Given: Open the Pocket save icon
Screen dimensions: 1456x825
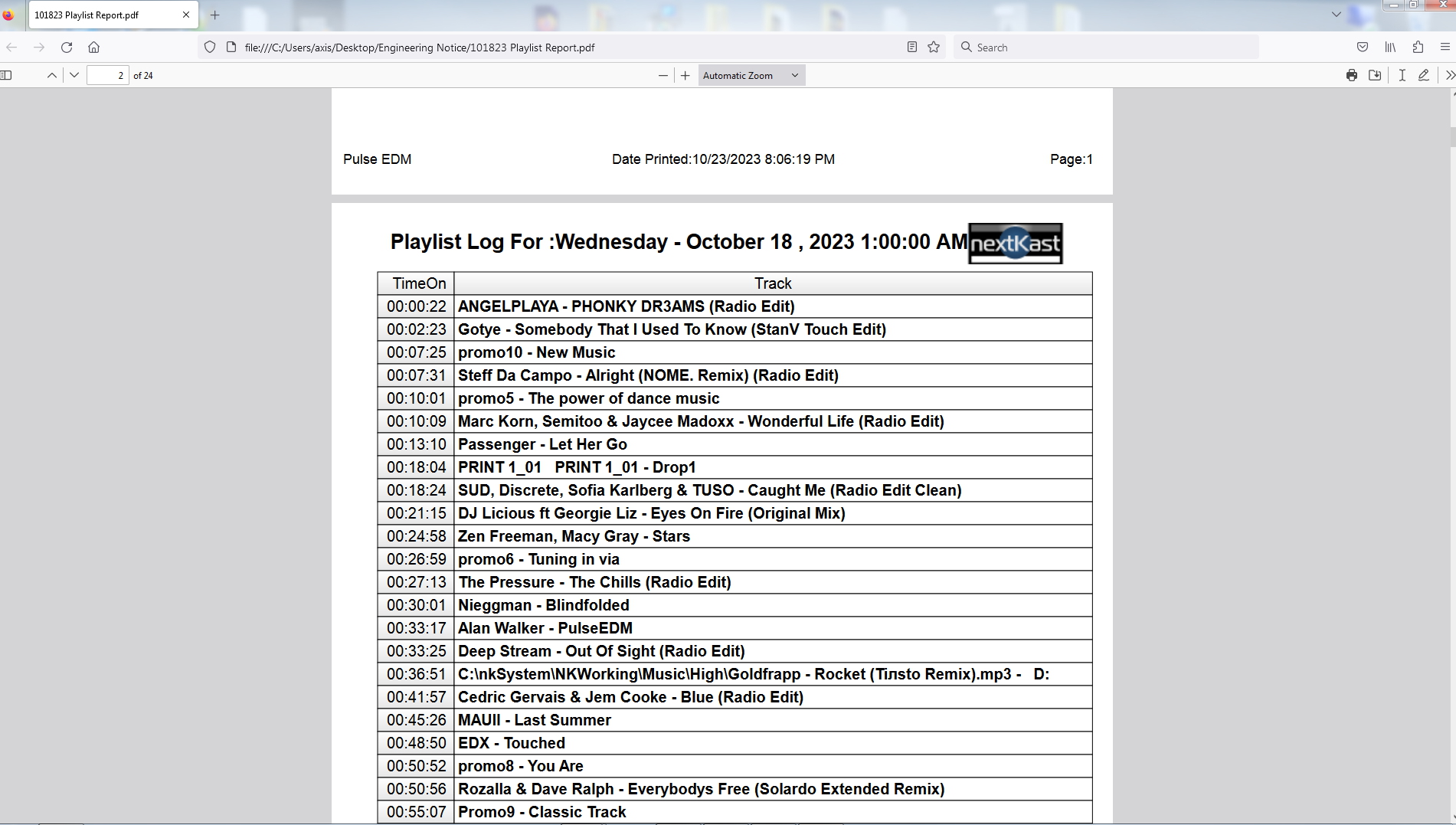Looking at the screenshot, I should 1363,47.
